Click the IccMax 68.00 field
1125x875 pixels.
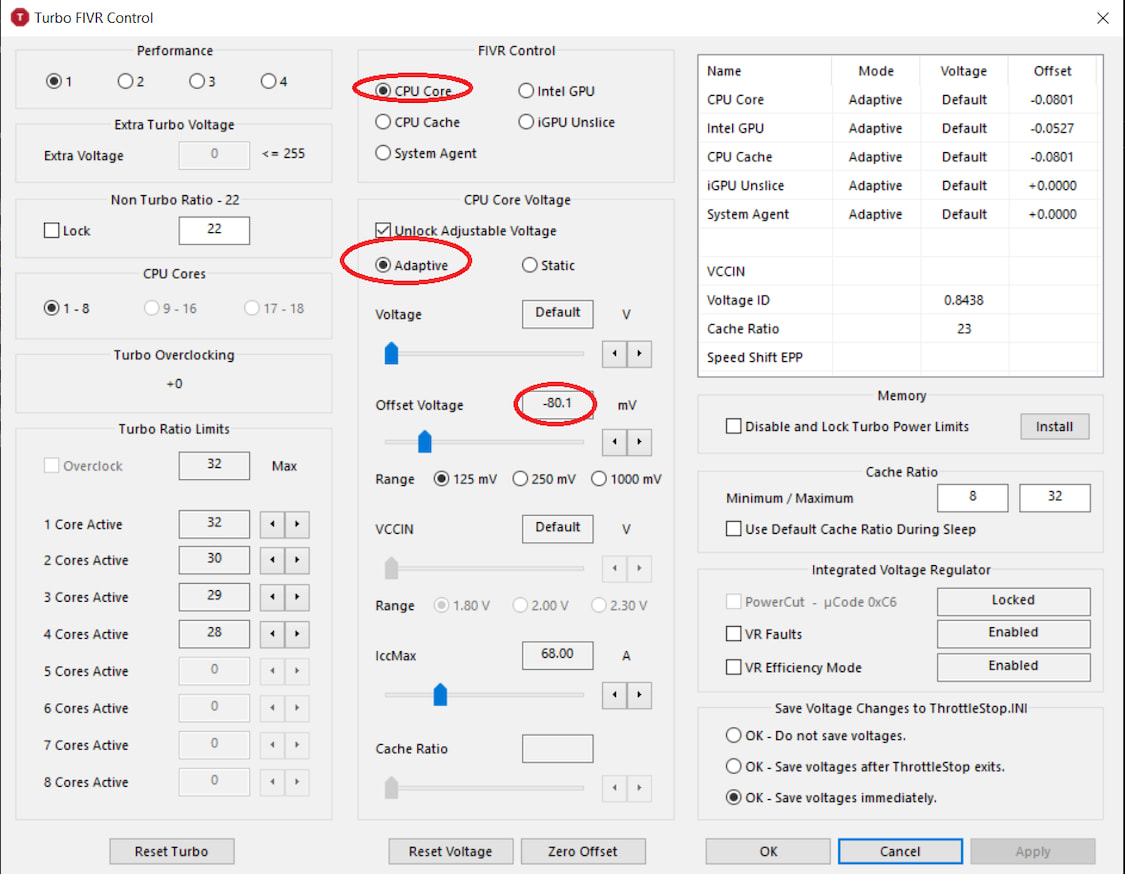coord(557,655)
